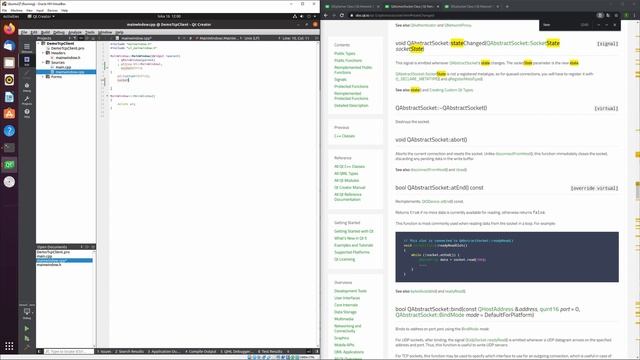Viewport: 640px width, 360px height.
Task: Jump to next find match in browser
Action: click(607, 25)
